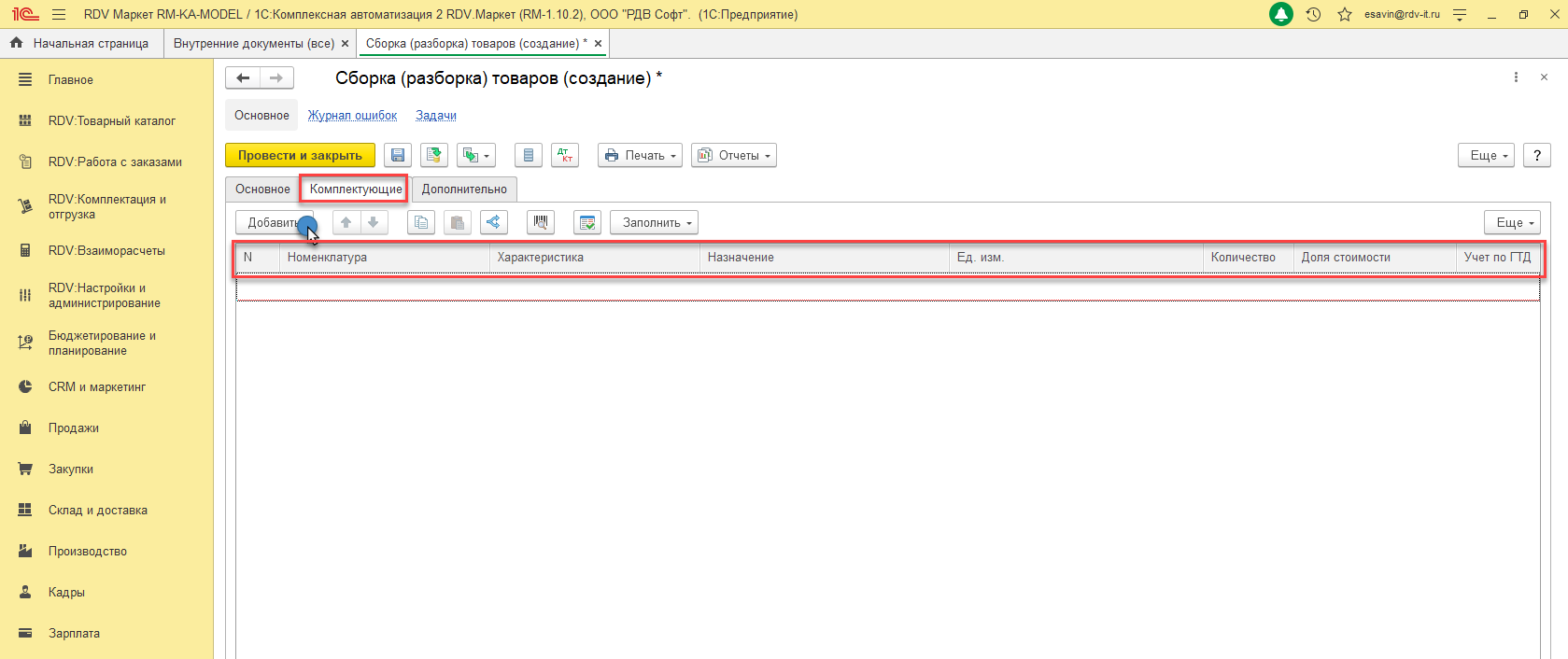Open the create-based-on dropdown icon
This screenshot has width=1568, height=659.
pyautogui.click(x=476, y=156)
